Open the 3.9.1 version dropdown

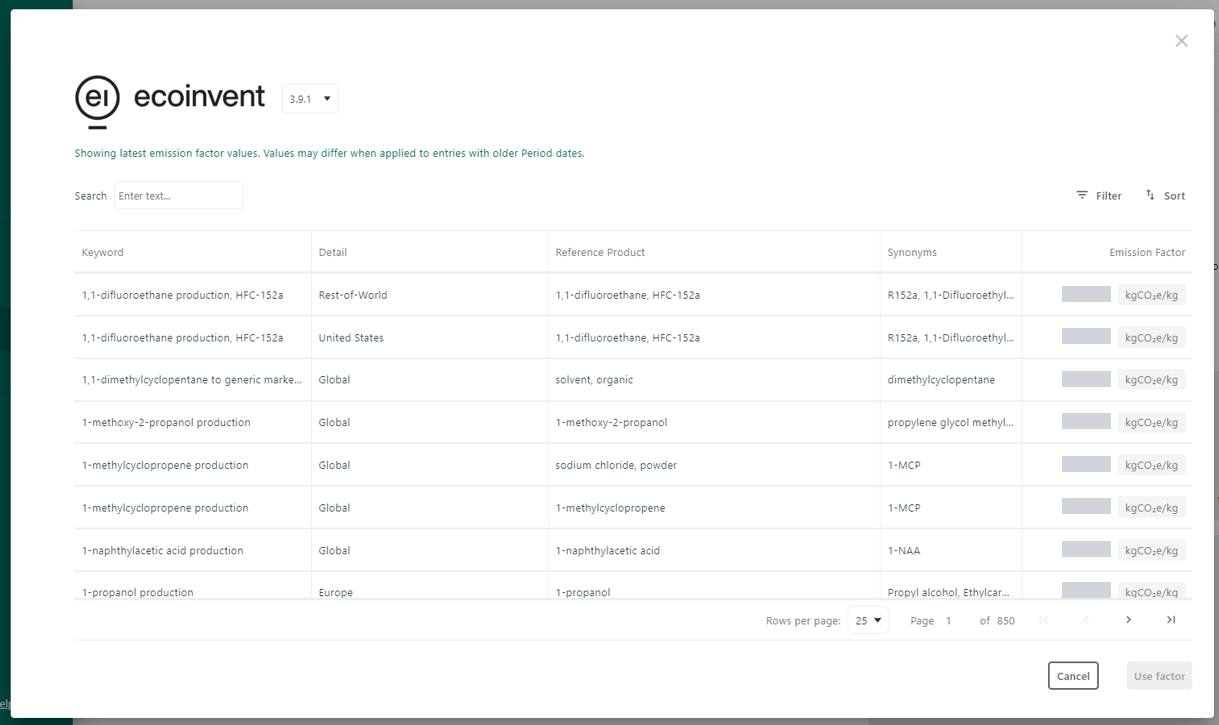click(x=310, y=99)
